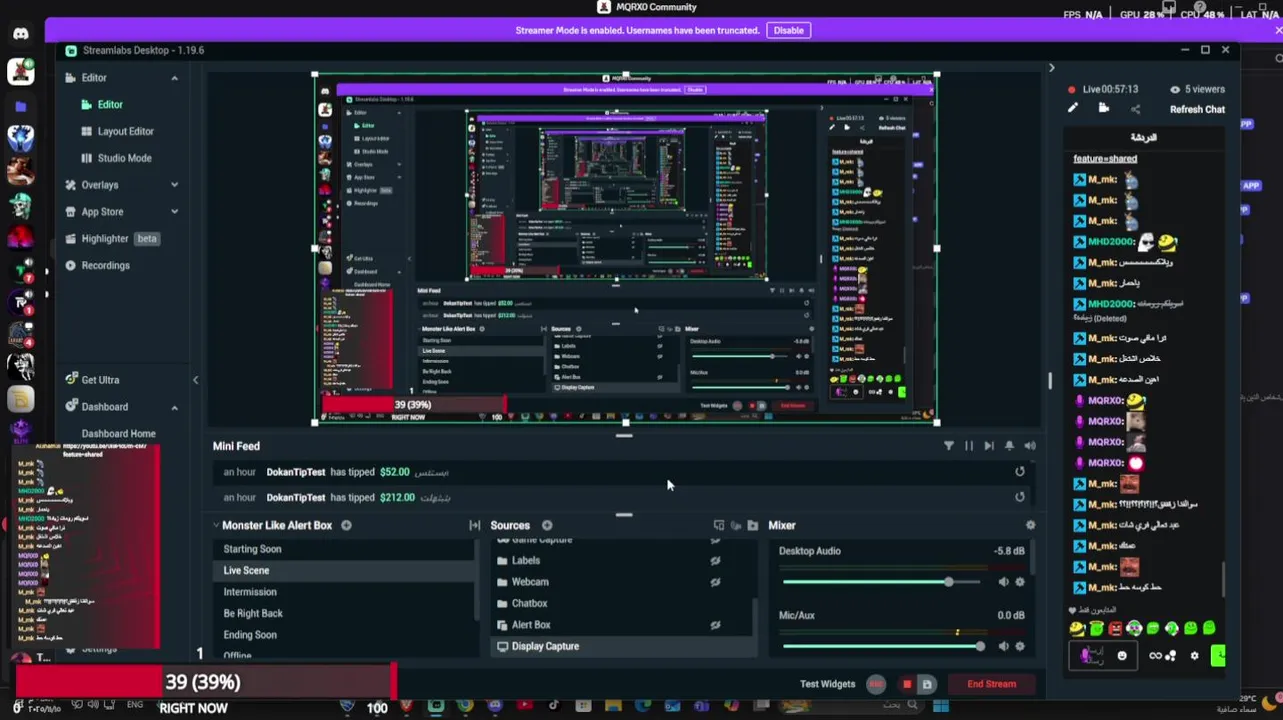This screenshot has height=720, width=1283.
Task: Open Highlighter beta in the sidebar
Action: click(111, 239)
